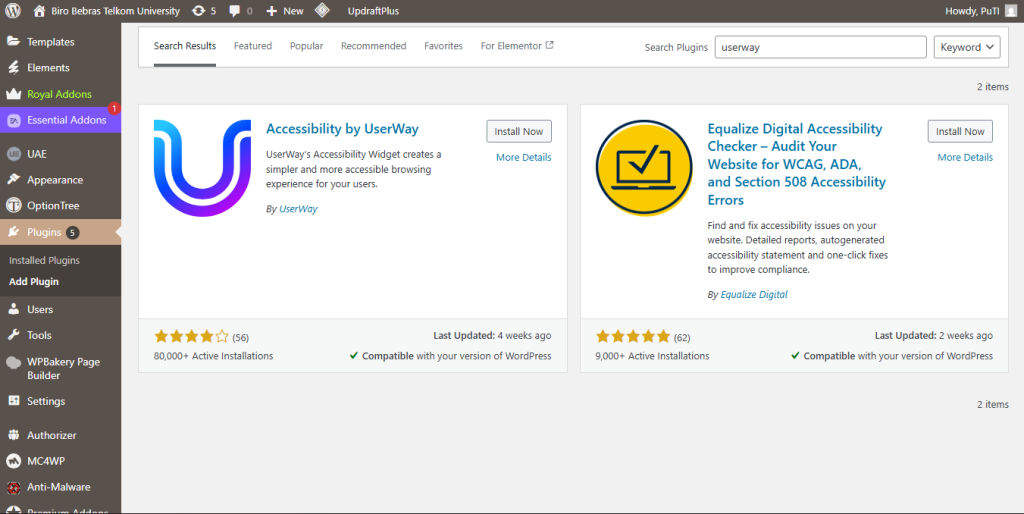Install Equalize Digital Accessibility Checker

tap(960, 131)
